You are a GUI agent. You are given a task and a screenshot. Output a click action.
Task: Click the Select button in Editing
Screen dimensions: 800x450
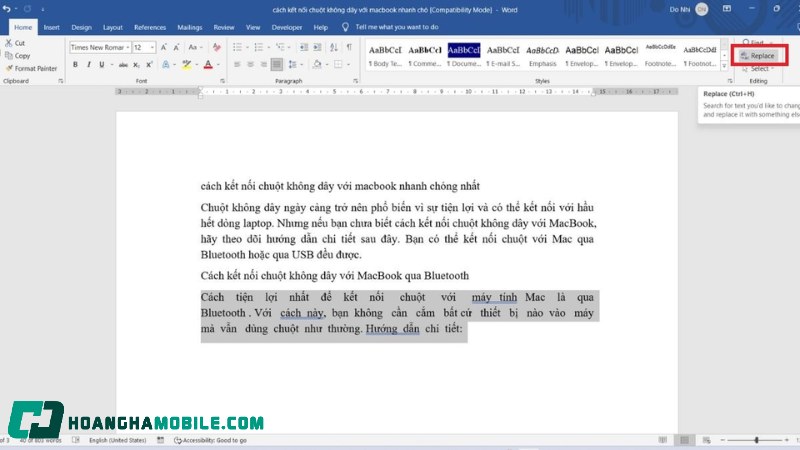pyautogui.click(x=759, y=68)
